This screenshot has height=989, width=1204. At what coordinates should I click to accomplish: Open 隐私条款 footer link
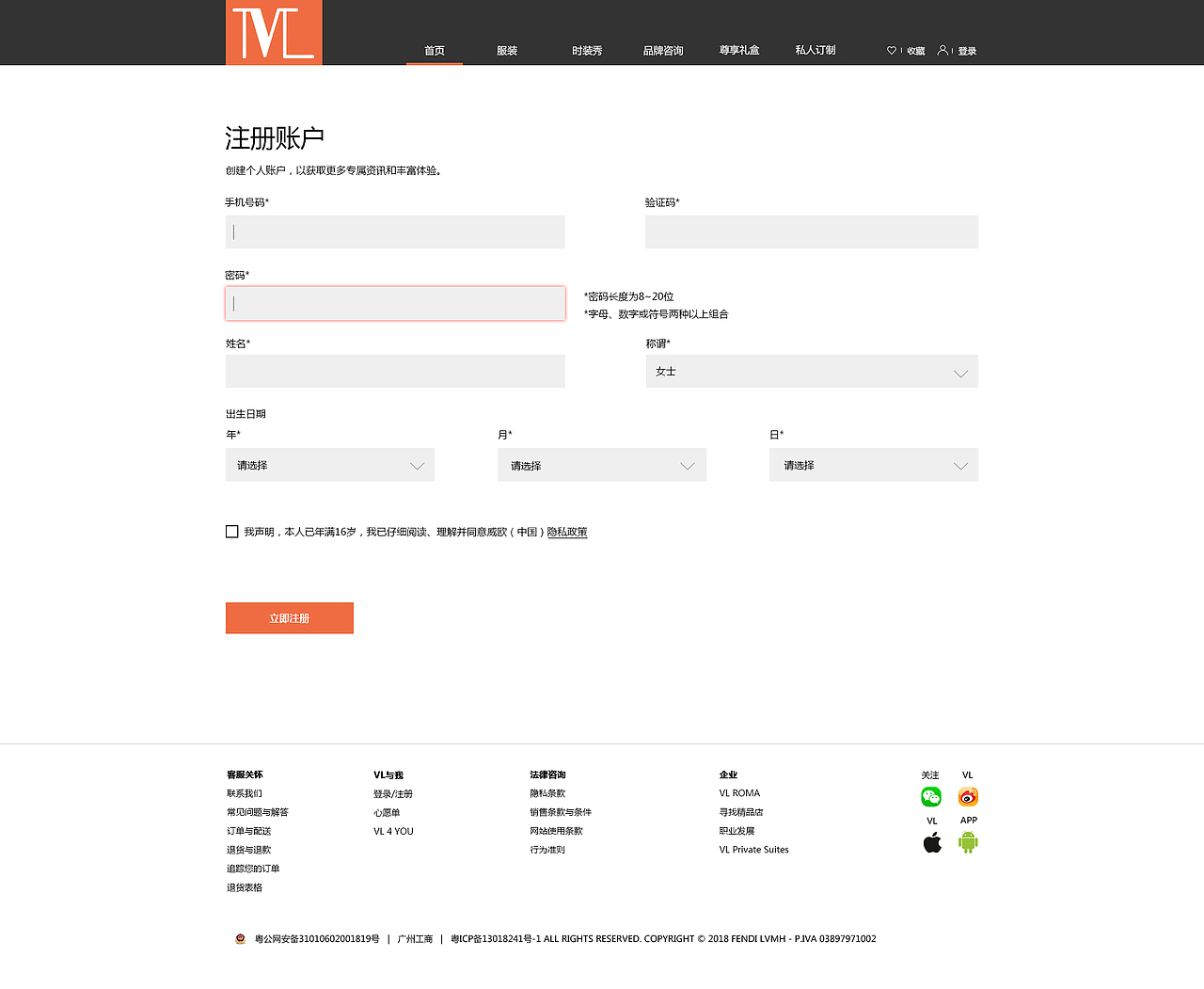click(547, 793)
